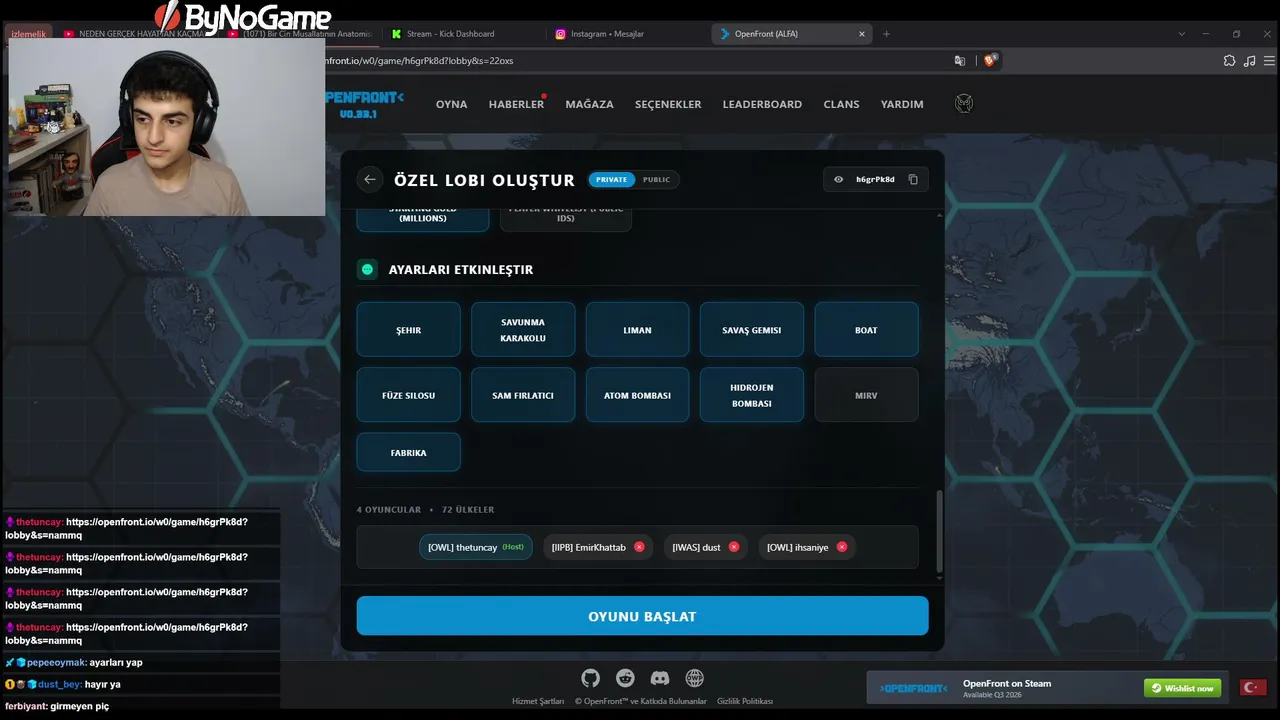1280x720 pixels.
Task: Toggle the HIDROJEN BOMBASI setting
Action: click(752, 395)
